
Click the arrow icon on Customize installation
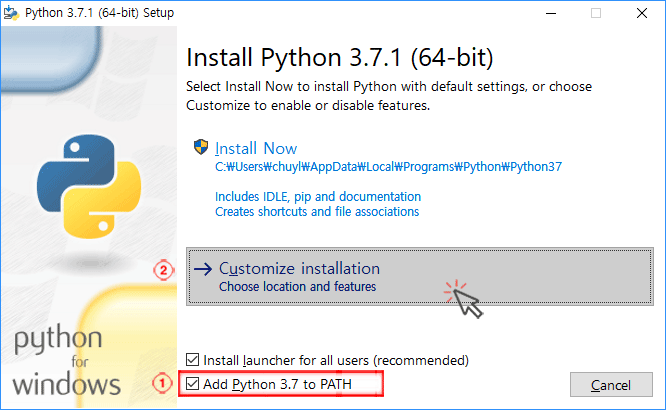[203, 269]
